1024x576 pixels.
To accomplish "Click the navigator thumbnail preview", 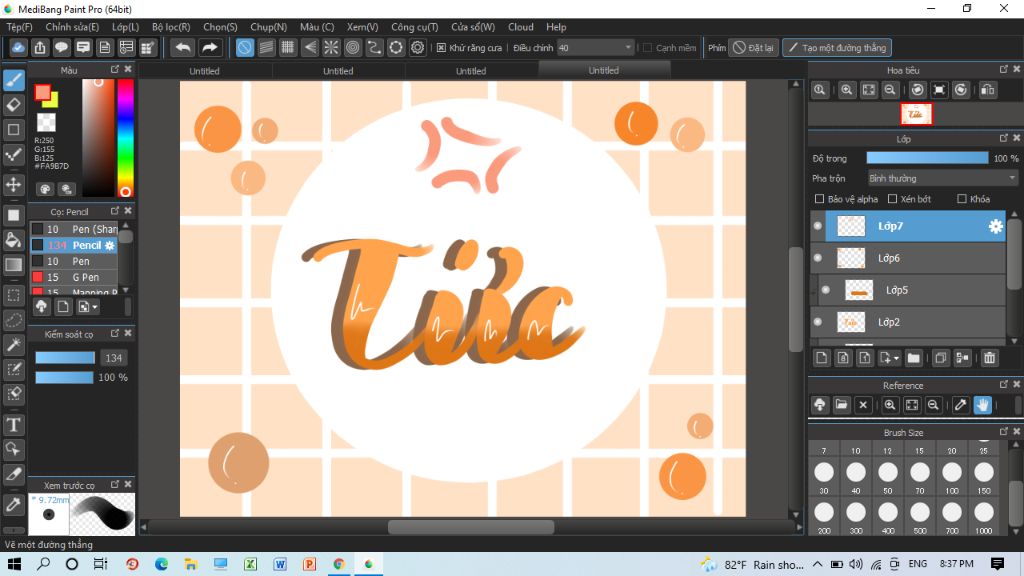I will 916,114.
